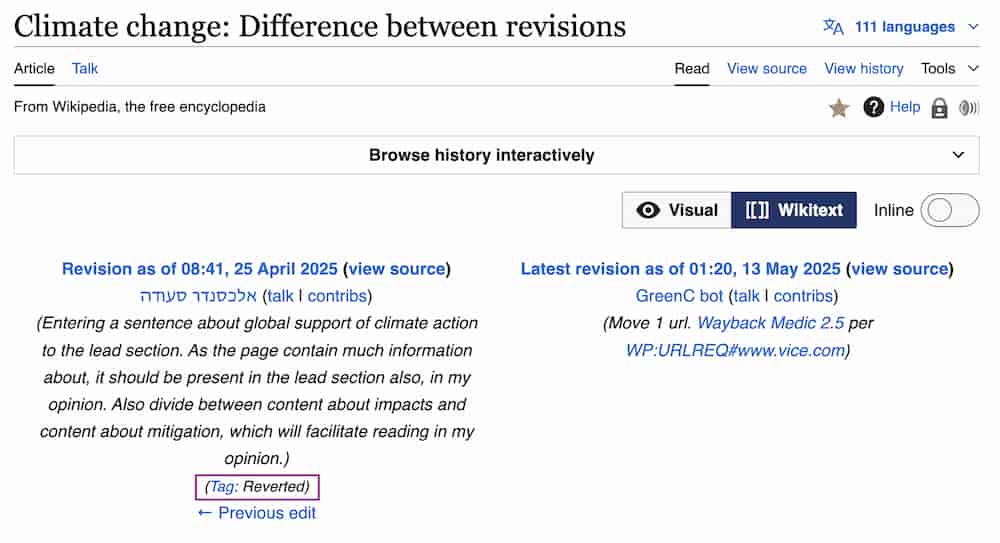Click view source beside the April revision
Viewport: 1000px width, 543px height.
click(397, 269)
